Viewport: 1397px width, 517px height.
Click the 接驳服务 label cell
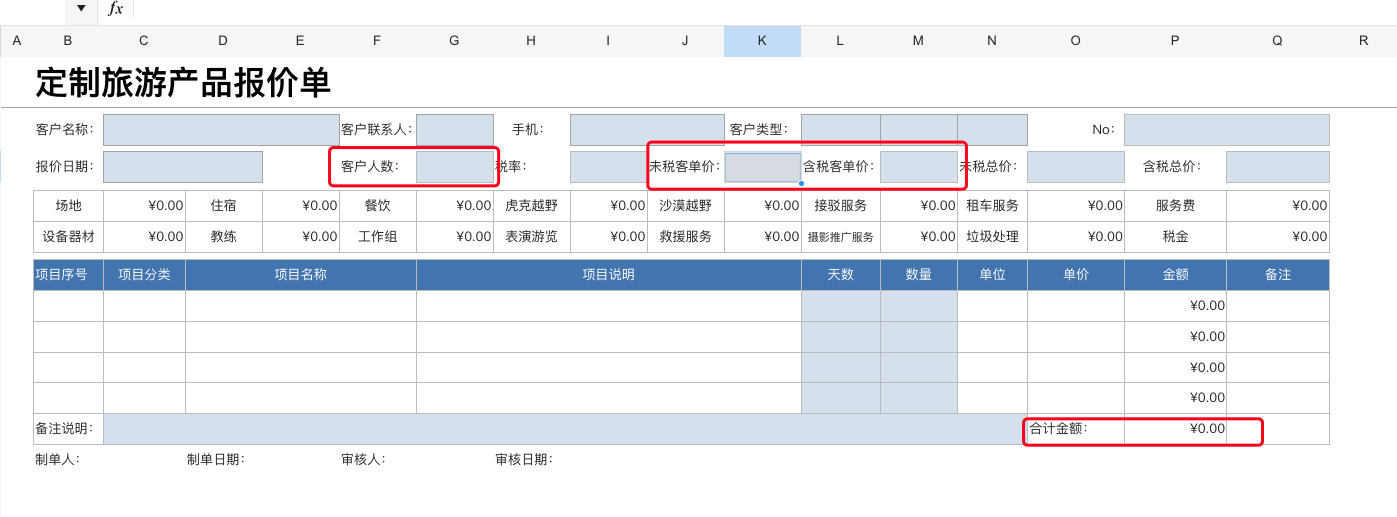[x=841, y=206]
